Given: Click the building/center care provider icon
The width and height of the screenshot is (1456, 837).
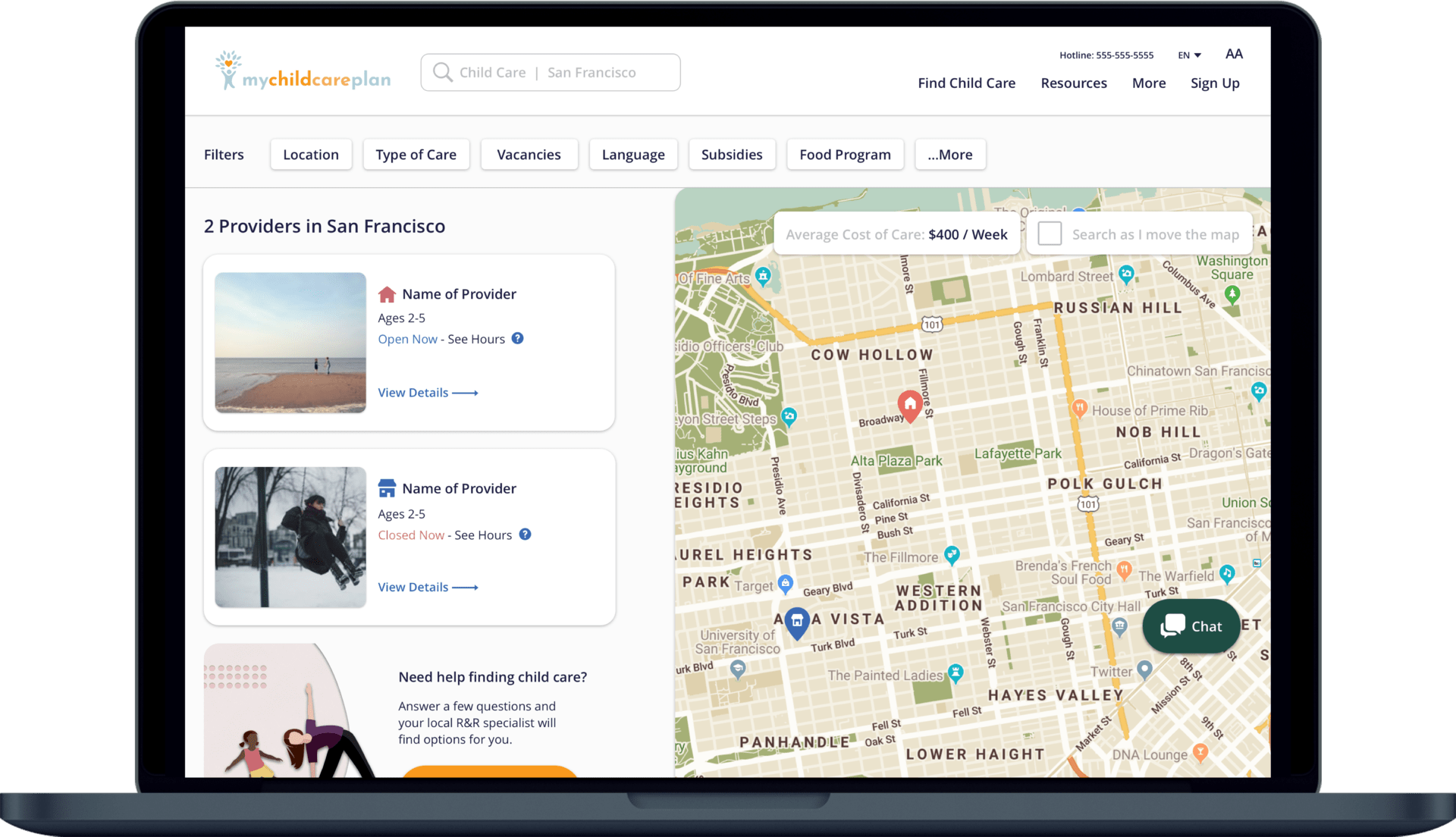Looking at the screenshot, I should 387,488.
